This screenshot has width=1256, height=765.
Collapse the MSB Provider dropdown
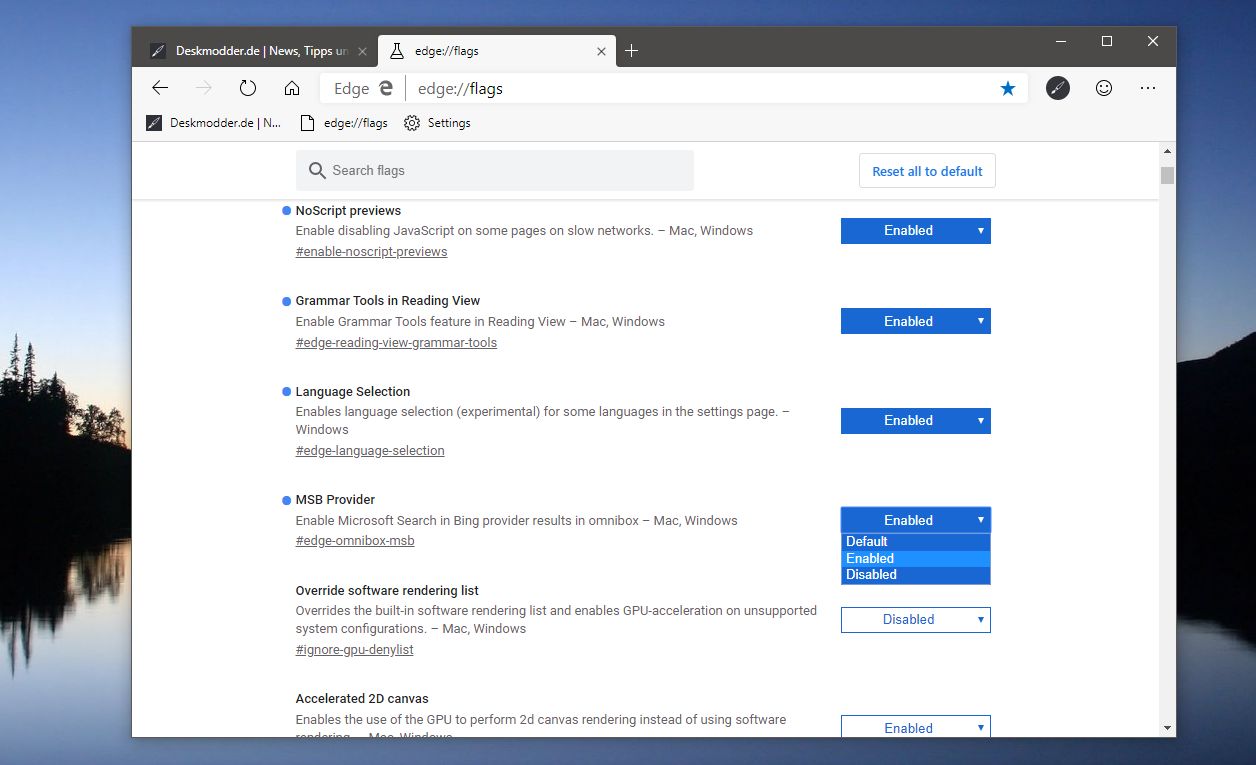916,520
